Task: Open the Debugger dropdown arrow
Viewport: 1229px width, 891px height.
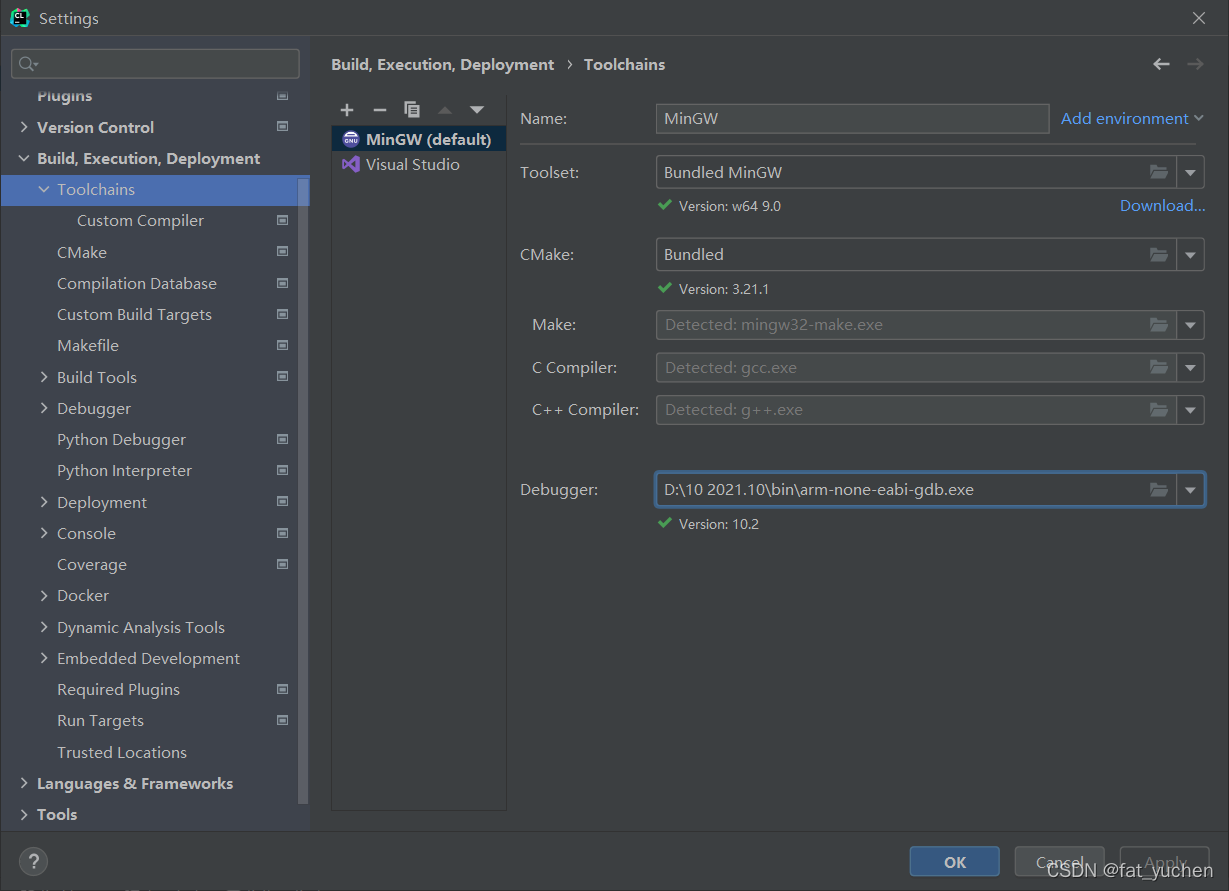Action: pos(1190,490)
